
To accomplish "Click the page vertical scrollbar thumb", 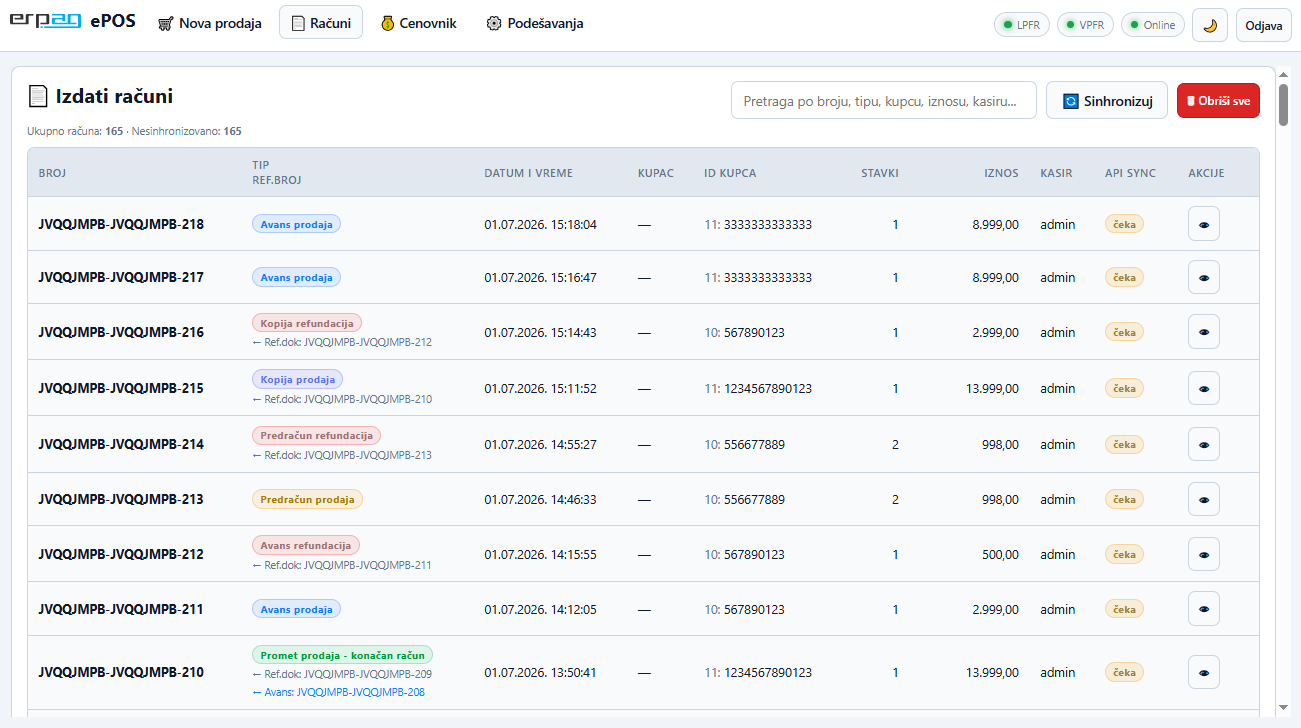I will point(1283,105).
